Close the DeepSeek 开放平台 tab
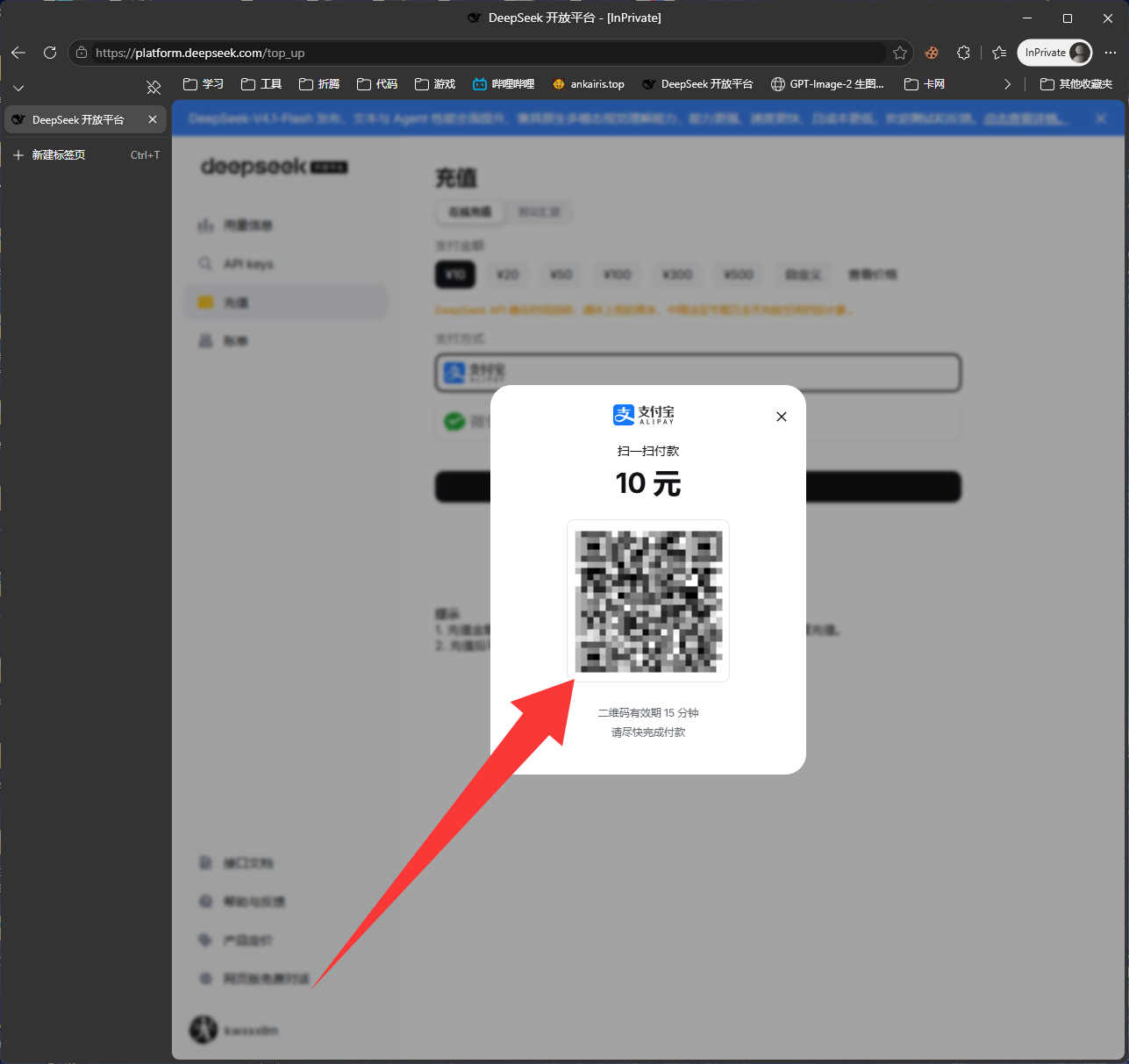1129x1064 pixels. [x=153, y=119]
